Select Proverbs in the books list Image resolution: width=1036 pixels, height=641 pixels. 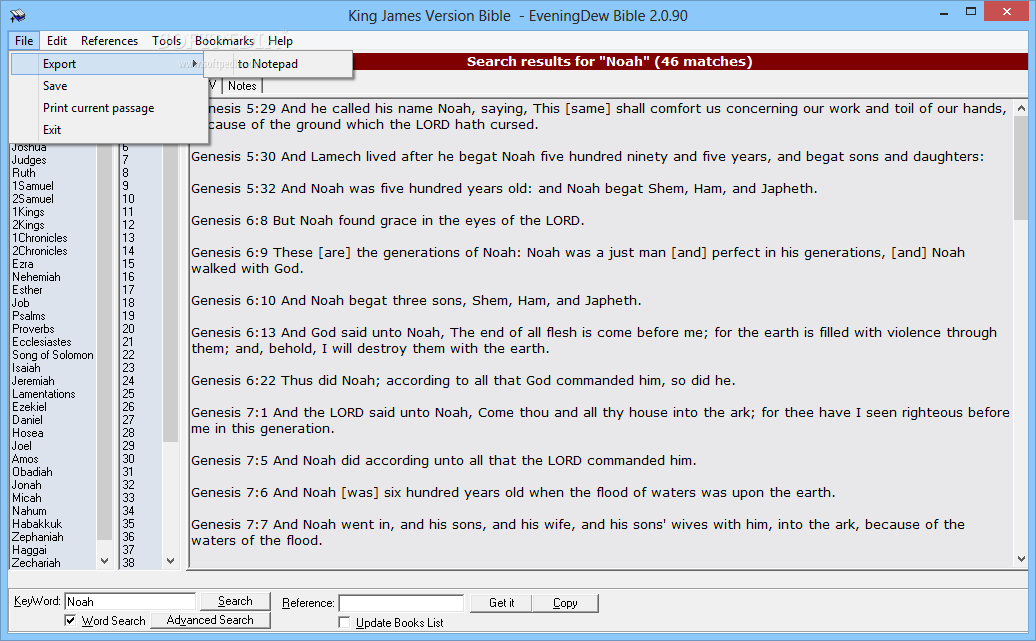click(33, 329)
